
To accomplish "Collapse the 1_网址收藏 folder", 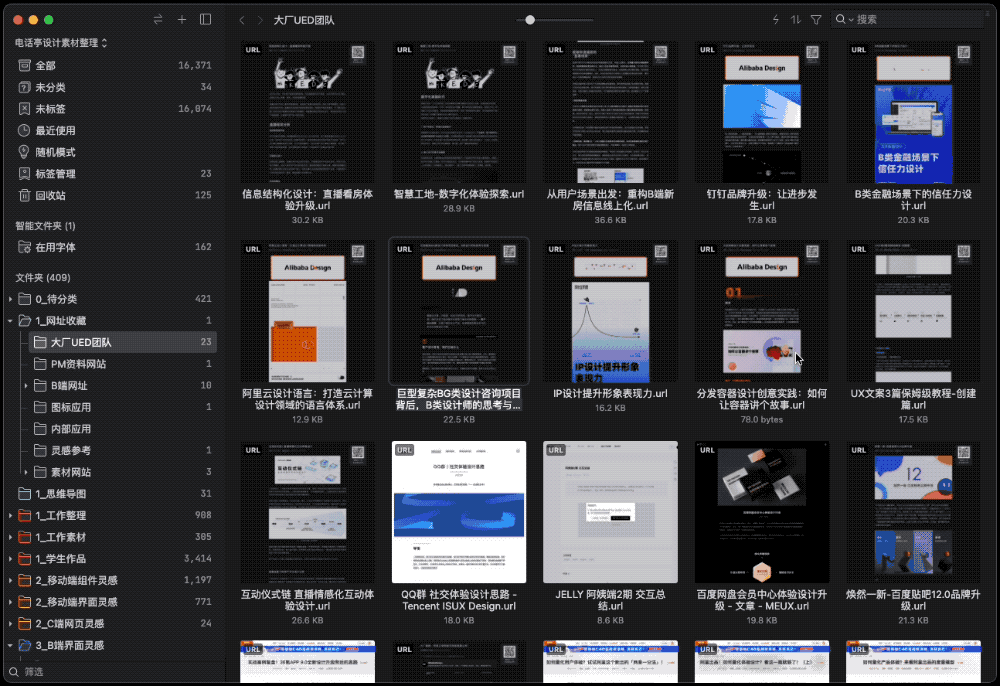I will pyautogui.click(x=10, y=321).
